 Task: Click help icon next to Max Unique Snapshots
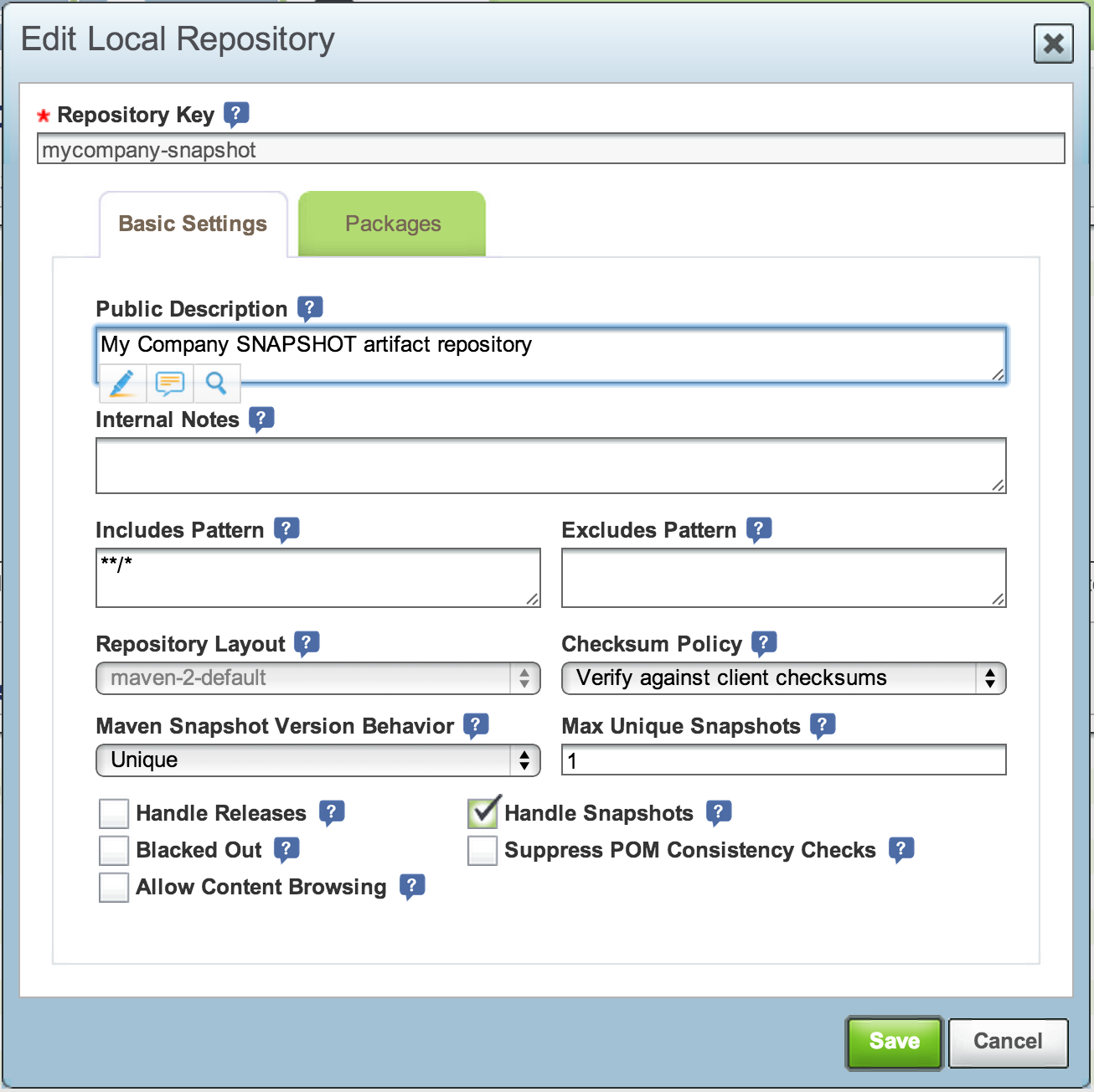coord(823,725)
